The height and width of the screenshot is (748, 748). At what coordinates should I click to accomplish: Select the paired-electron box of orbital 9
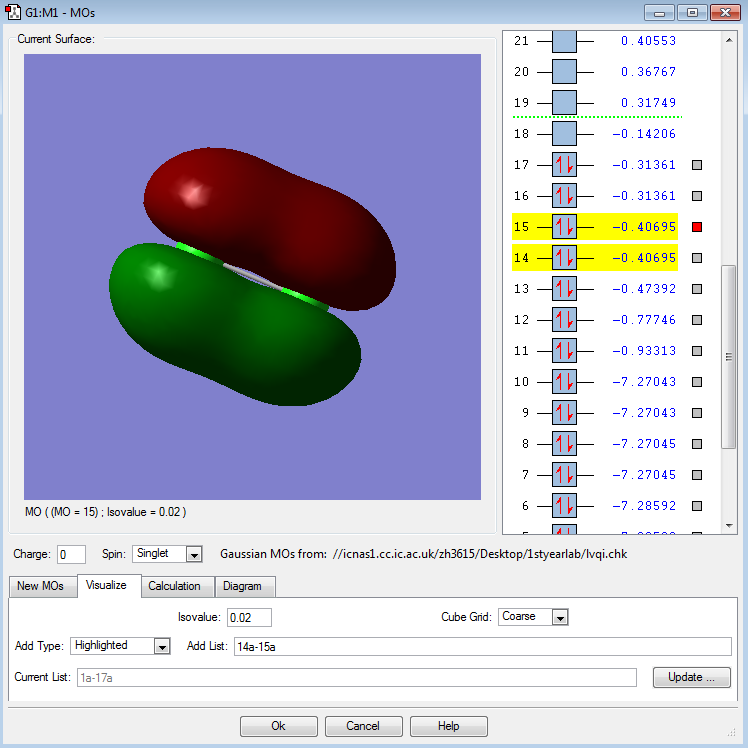[564, 413]
